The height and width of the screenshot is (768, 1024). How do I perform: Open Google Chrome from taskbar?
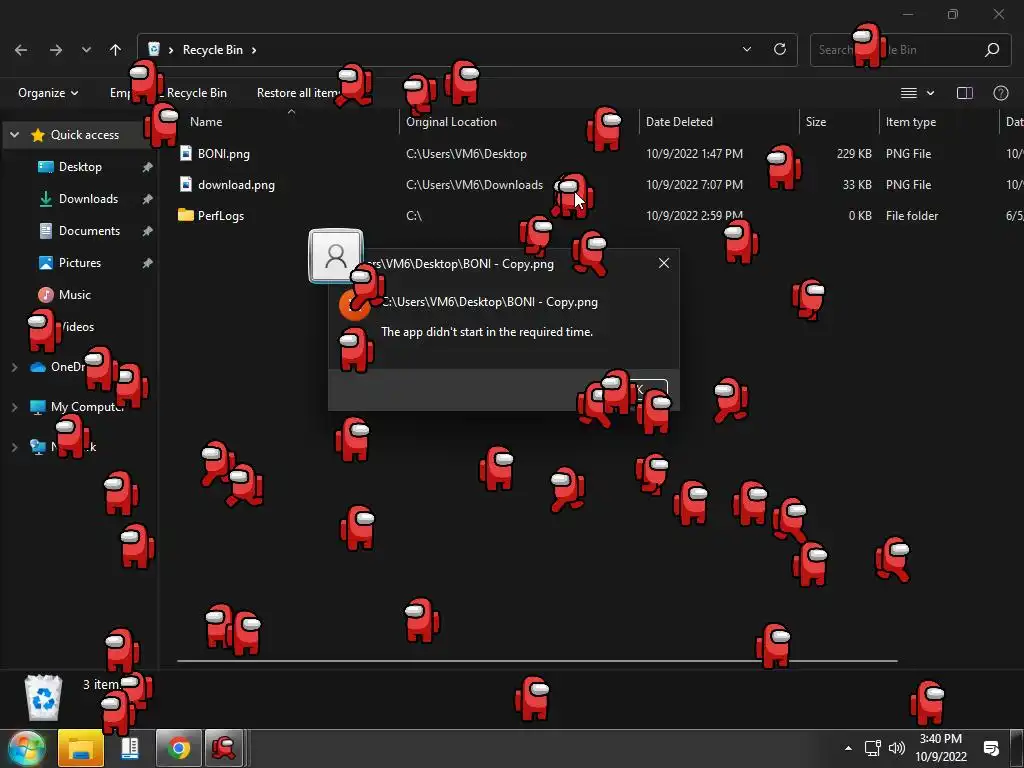[178, 748]
